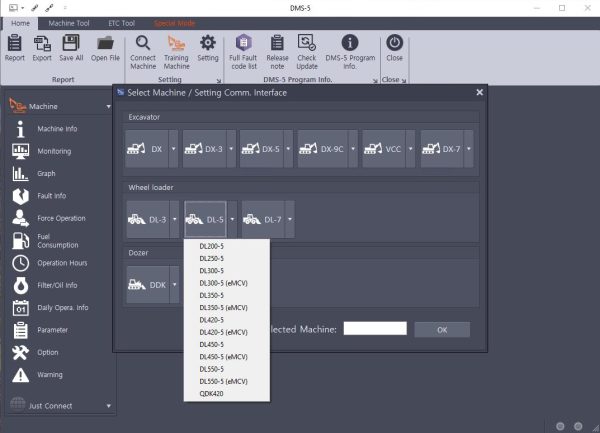
Task: Expand the Just Connect sidebar section
Action: tap(109, 406)
